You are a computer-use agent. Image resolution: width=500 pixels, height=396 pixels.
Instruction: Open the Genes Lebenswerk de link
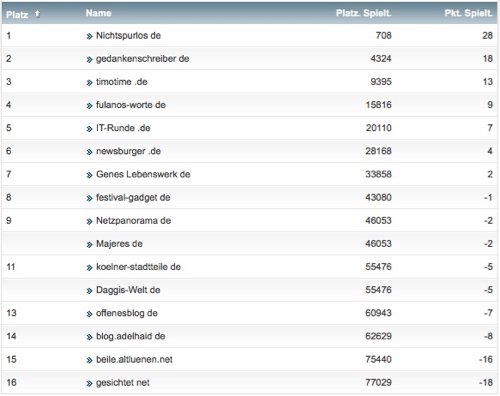(143, 174)
